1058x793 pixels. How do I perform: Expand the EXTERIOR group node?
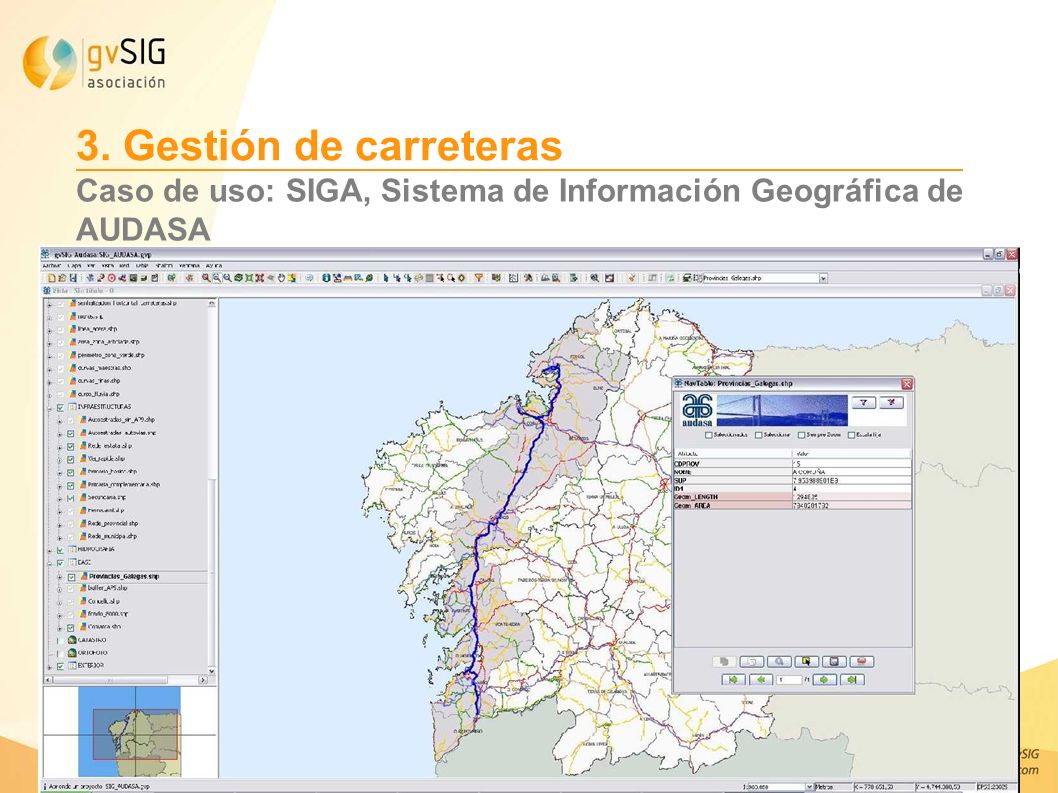click(49, 666)
